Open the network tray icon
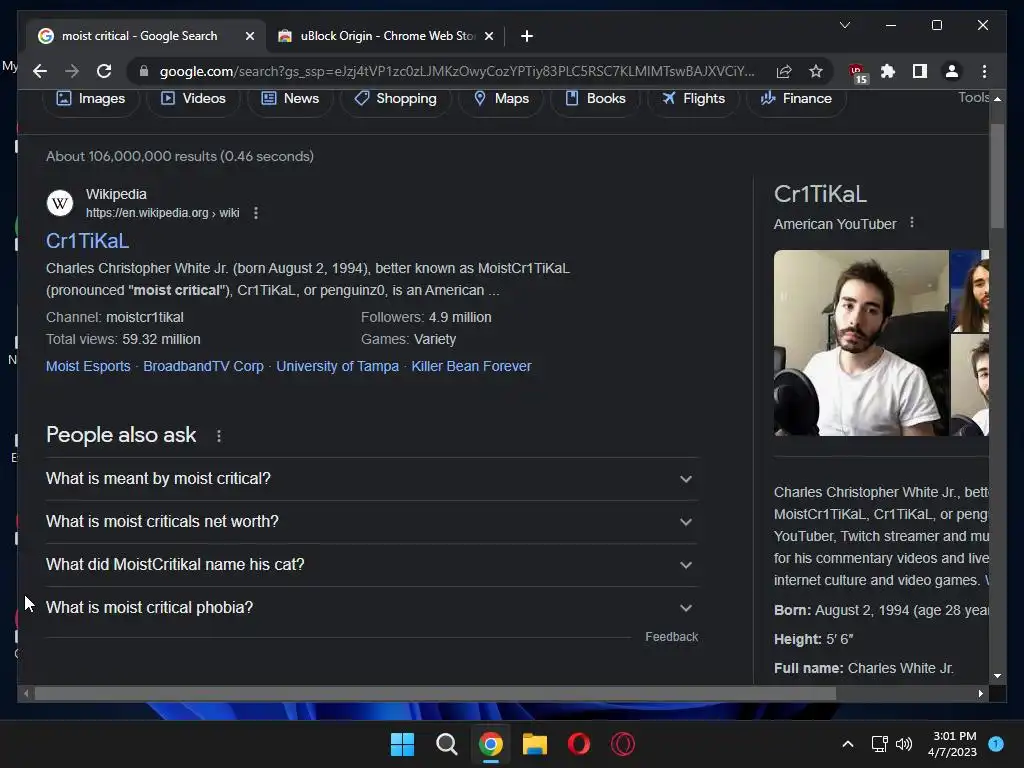Screen dimensions: 1024x768 point(879,744)
